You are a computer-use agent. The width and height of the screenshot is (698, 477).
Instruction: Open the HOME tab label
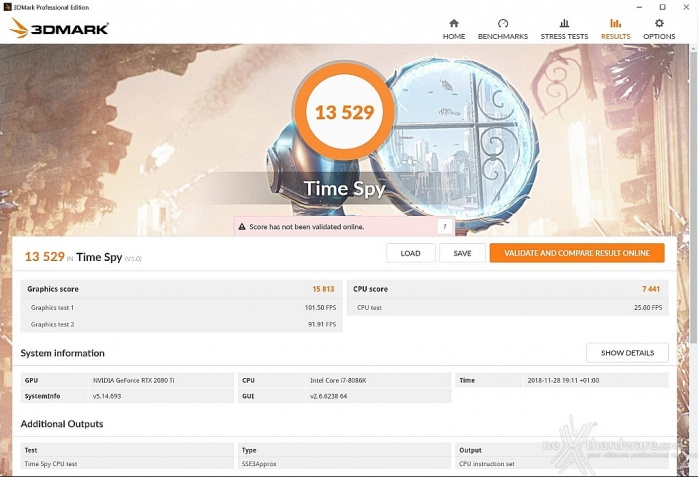click(x=454, y=36)
